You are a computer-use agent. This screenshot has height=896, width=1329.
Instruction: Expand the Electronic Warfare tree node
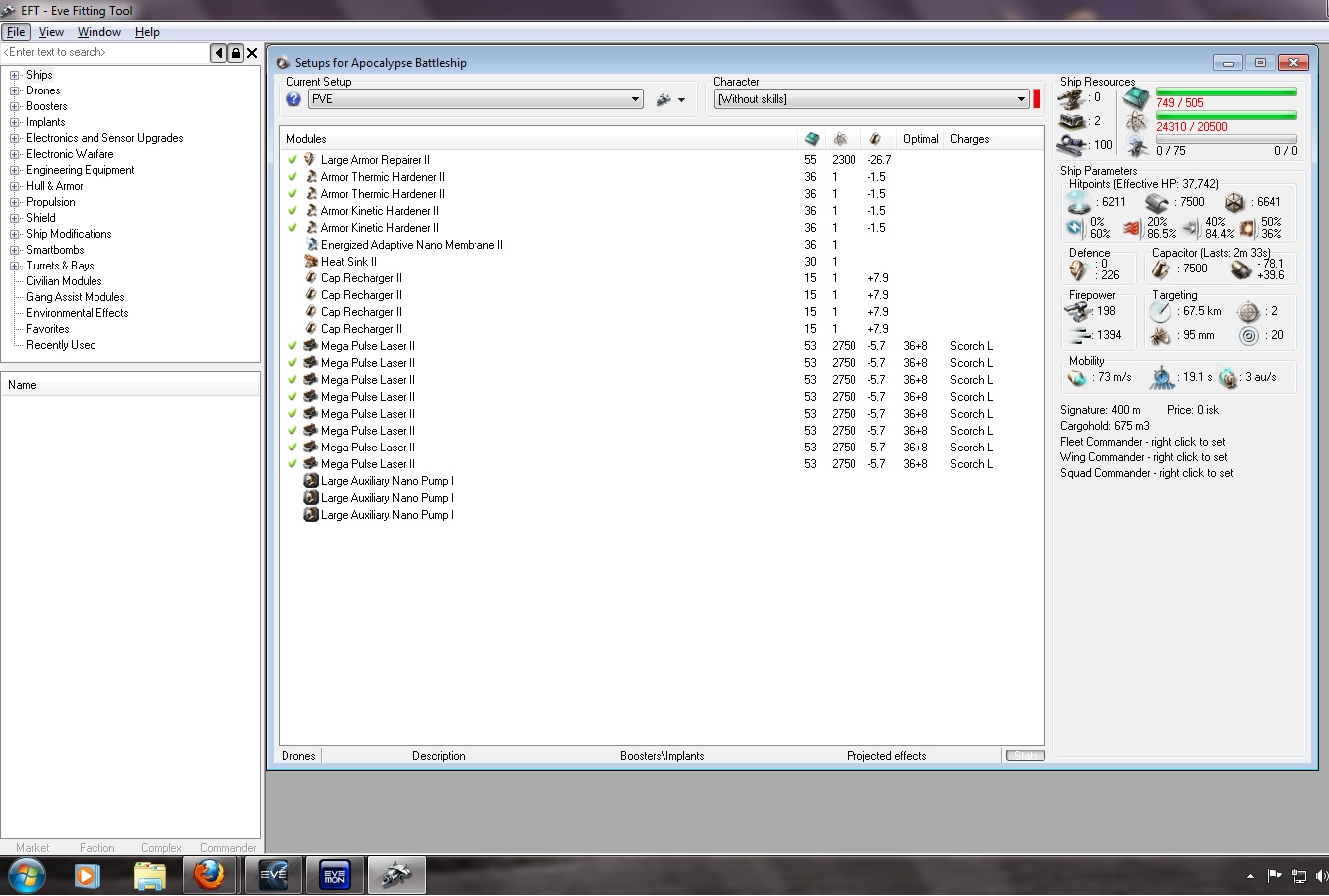pyautogui.click(x=15, y=154)
